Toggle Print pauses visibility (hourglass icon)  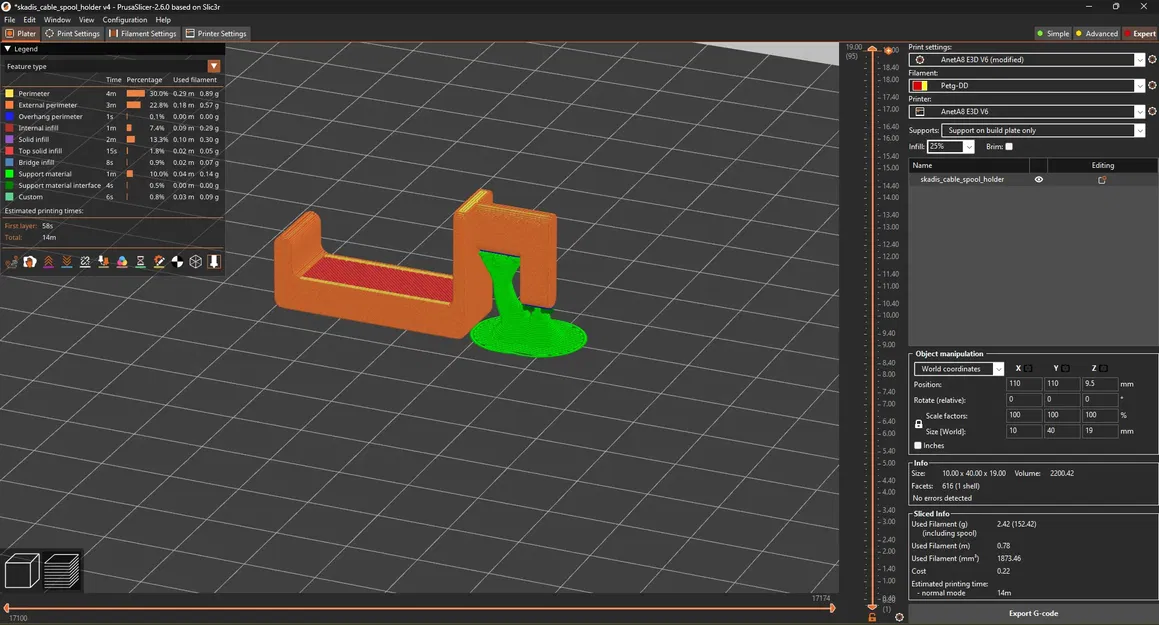tap(140, 262)
